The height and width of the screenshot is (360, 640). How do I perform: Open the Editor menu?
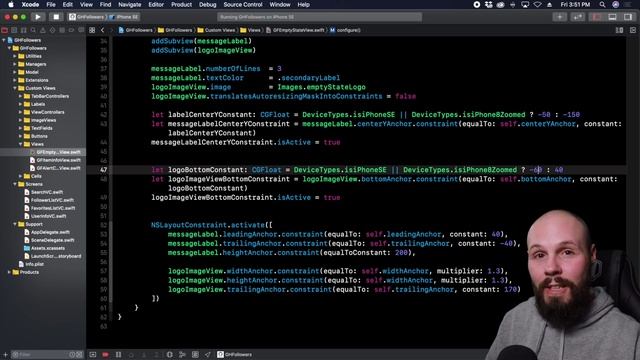pyautogui.click(x=156, y=4)
